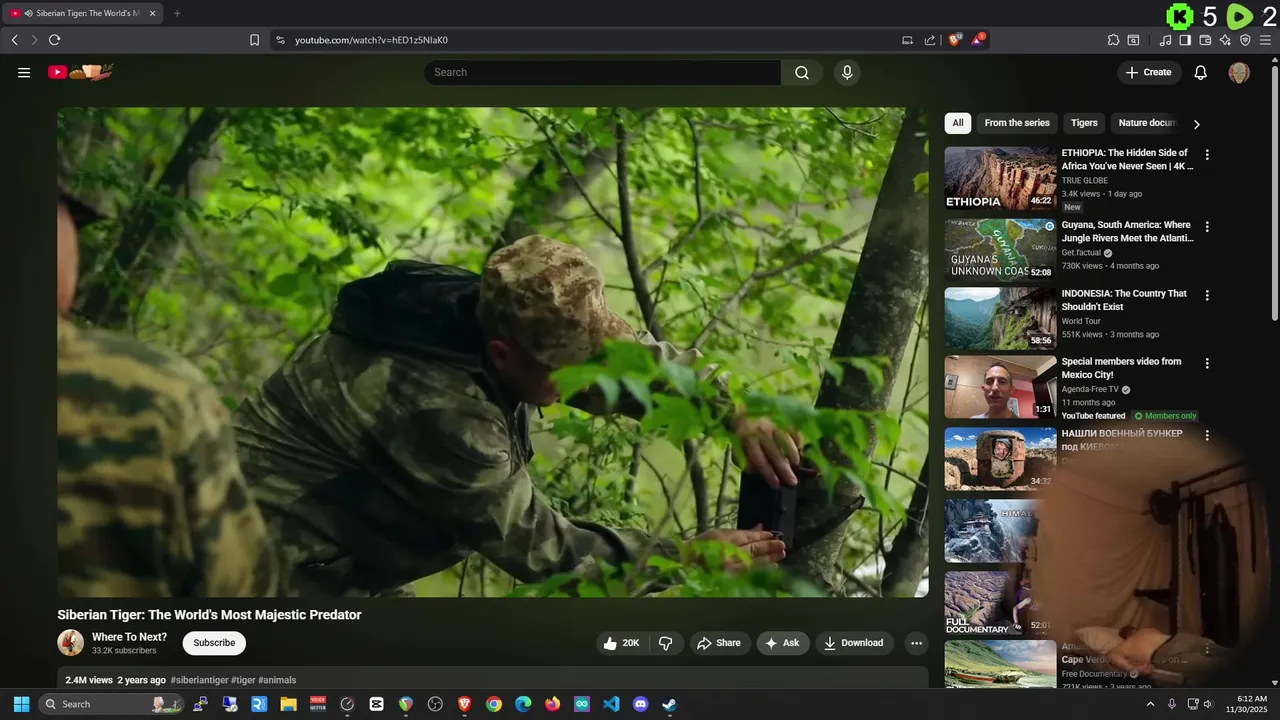
Task: Click the #tiger hashtag
Action: point(243,680)
